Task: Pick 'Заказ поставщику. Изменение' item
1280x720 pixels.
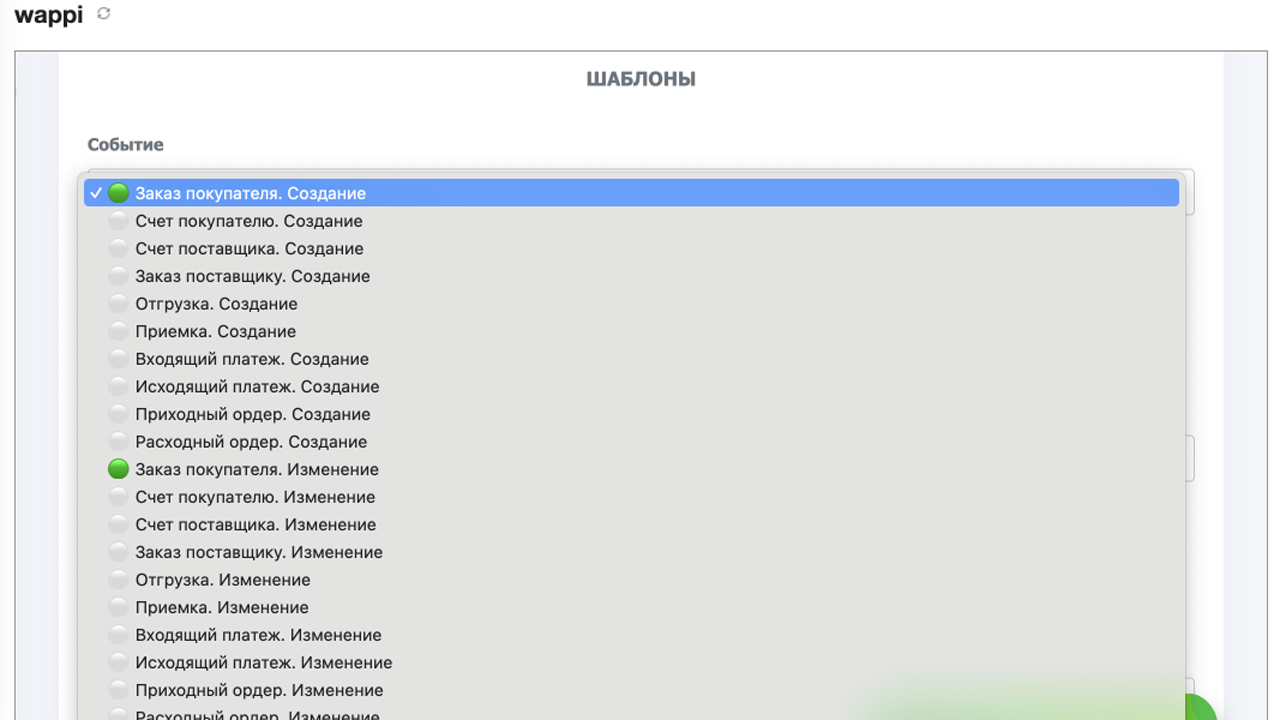Action: pyautogui.click(x=258, y=552)
